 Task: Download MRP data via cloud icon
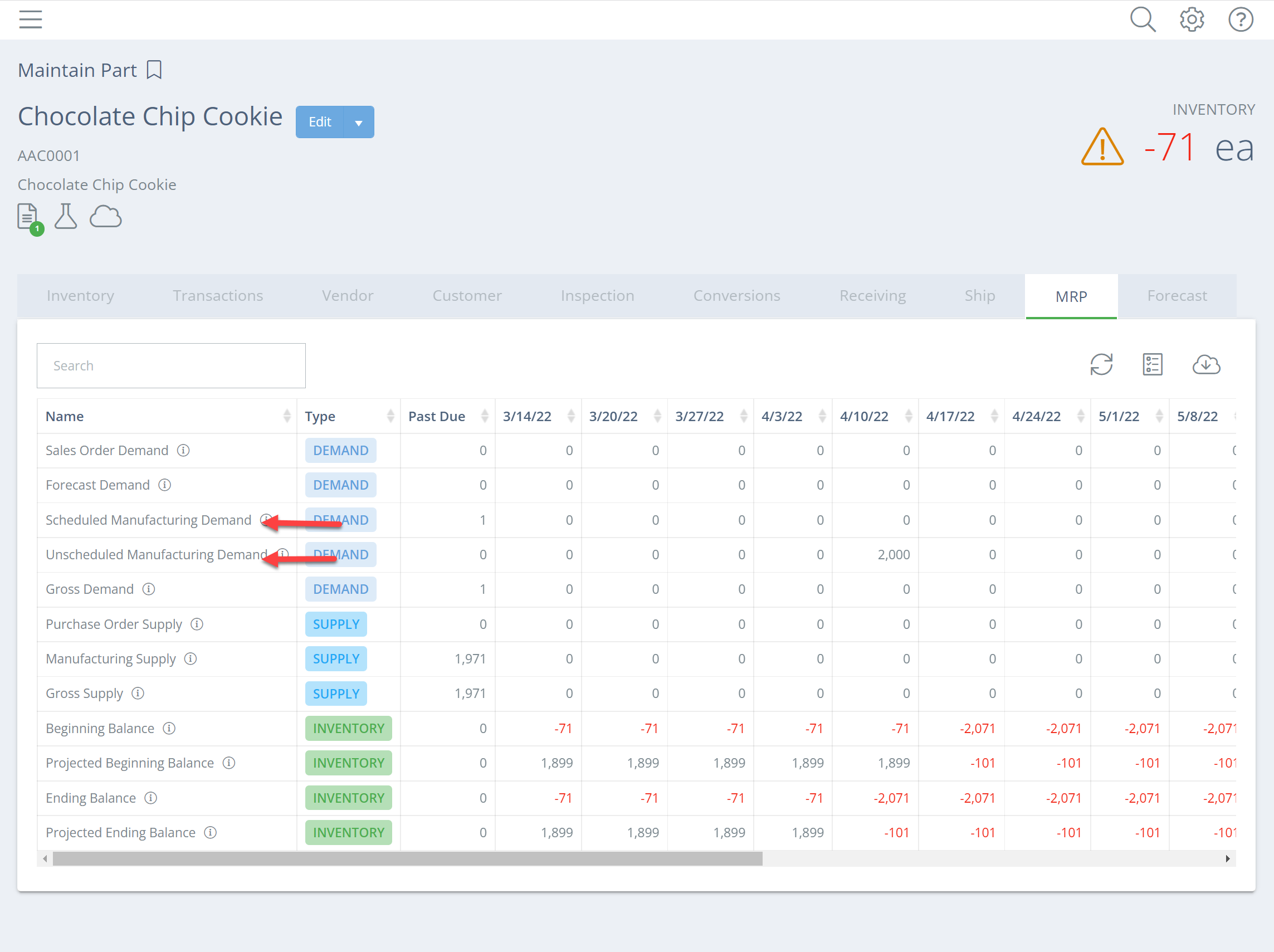(1205, 364)
